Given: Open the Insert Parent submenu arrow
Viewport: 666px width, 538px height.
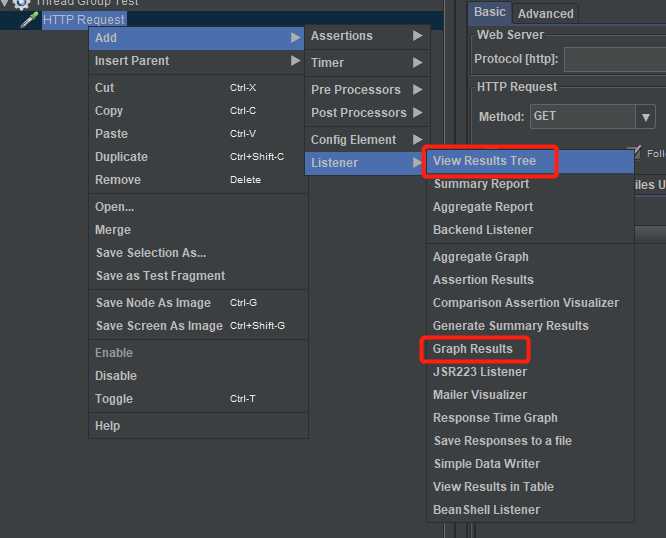Looking at the screenshot, I should click(295, 61).
